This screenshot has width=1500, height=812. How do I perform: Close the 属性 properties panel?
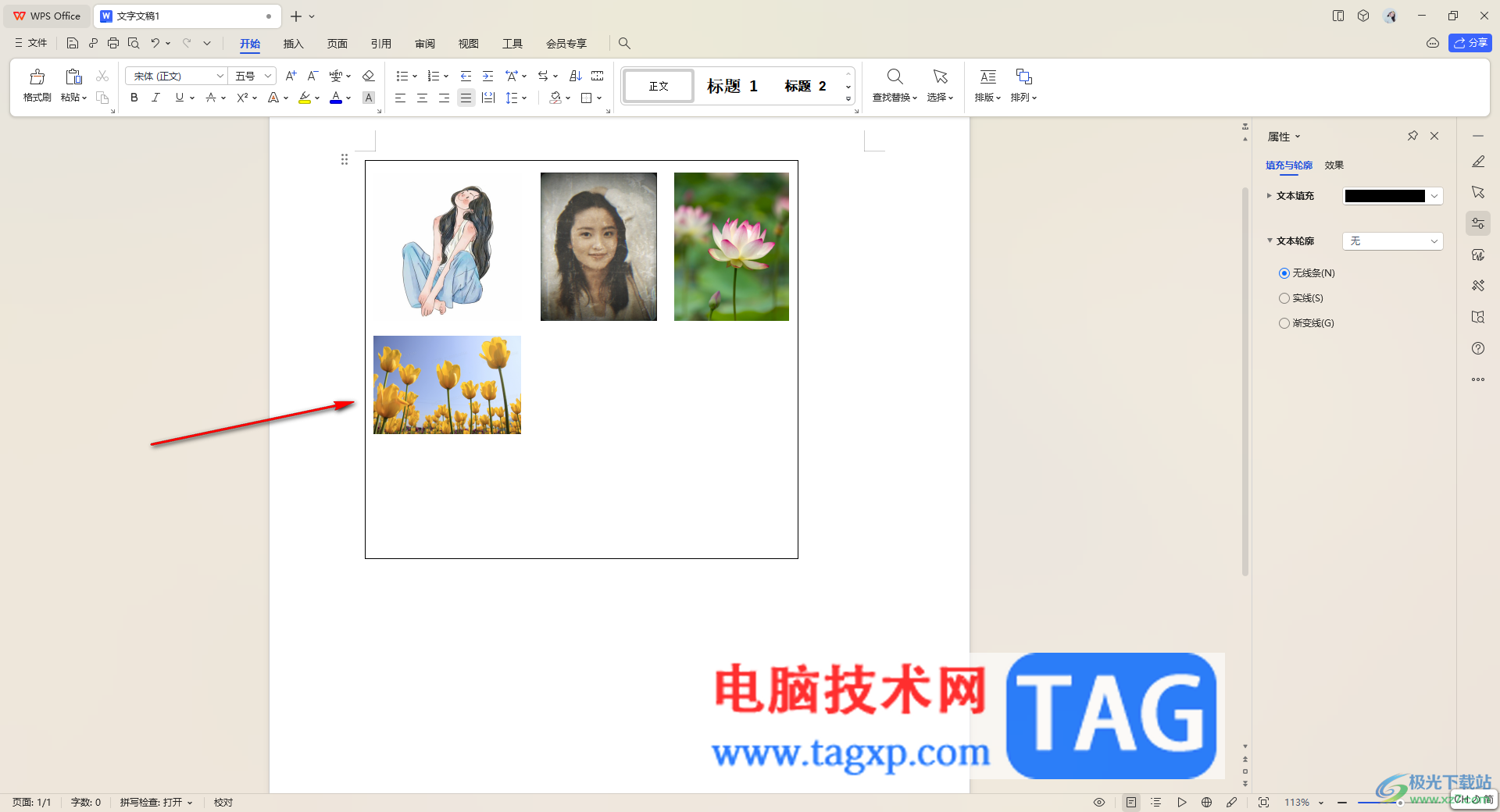click(x=1434, y=136)
